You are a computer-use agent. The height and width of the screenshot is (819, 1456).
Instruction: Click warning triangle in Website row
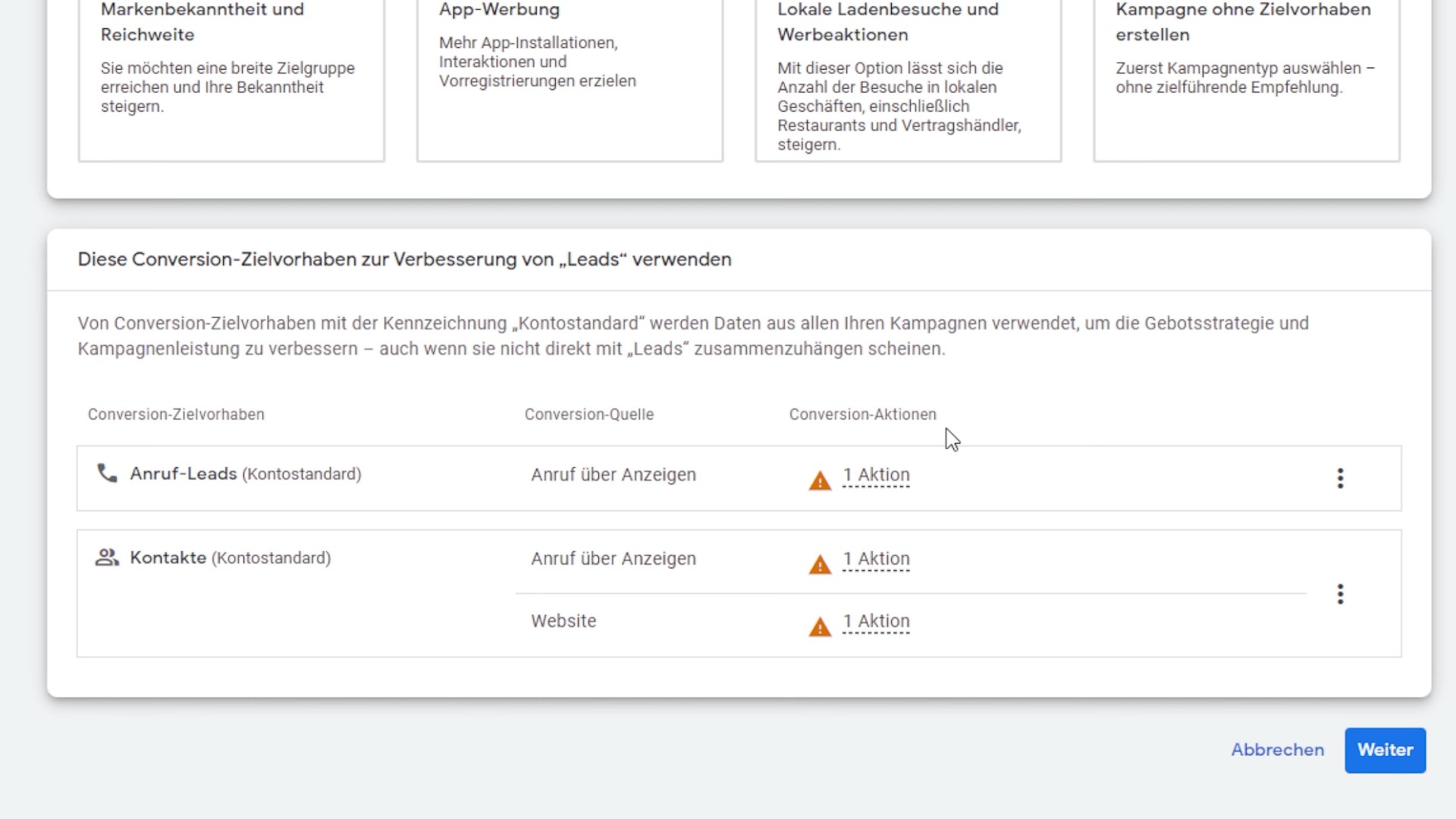(x=820, y=627)
